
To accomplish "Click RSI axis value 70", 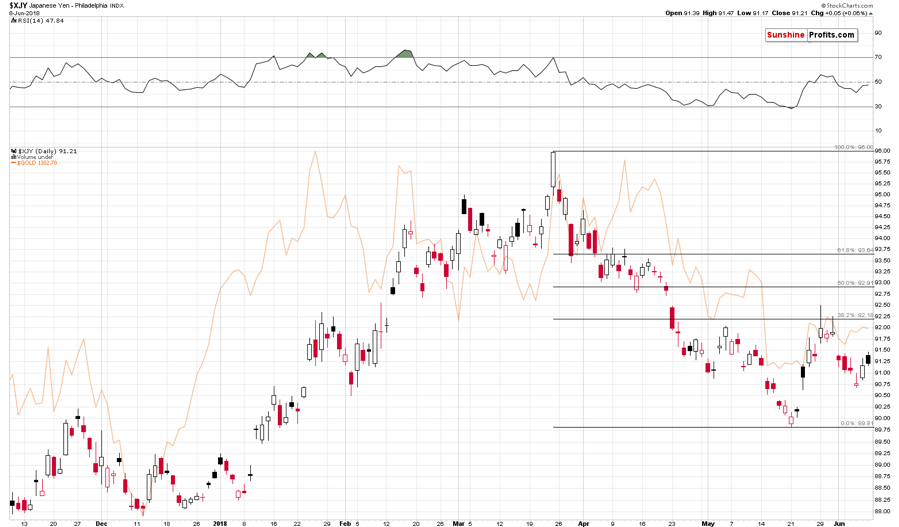I will coord(878,57).
